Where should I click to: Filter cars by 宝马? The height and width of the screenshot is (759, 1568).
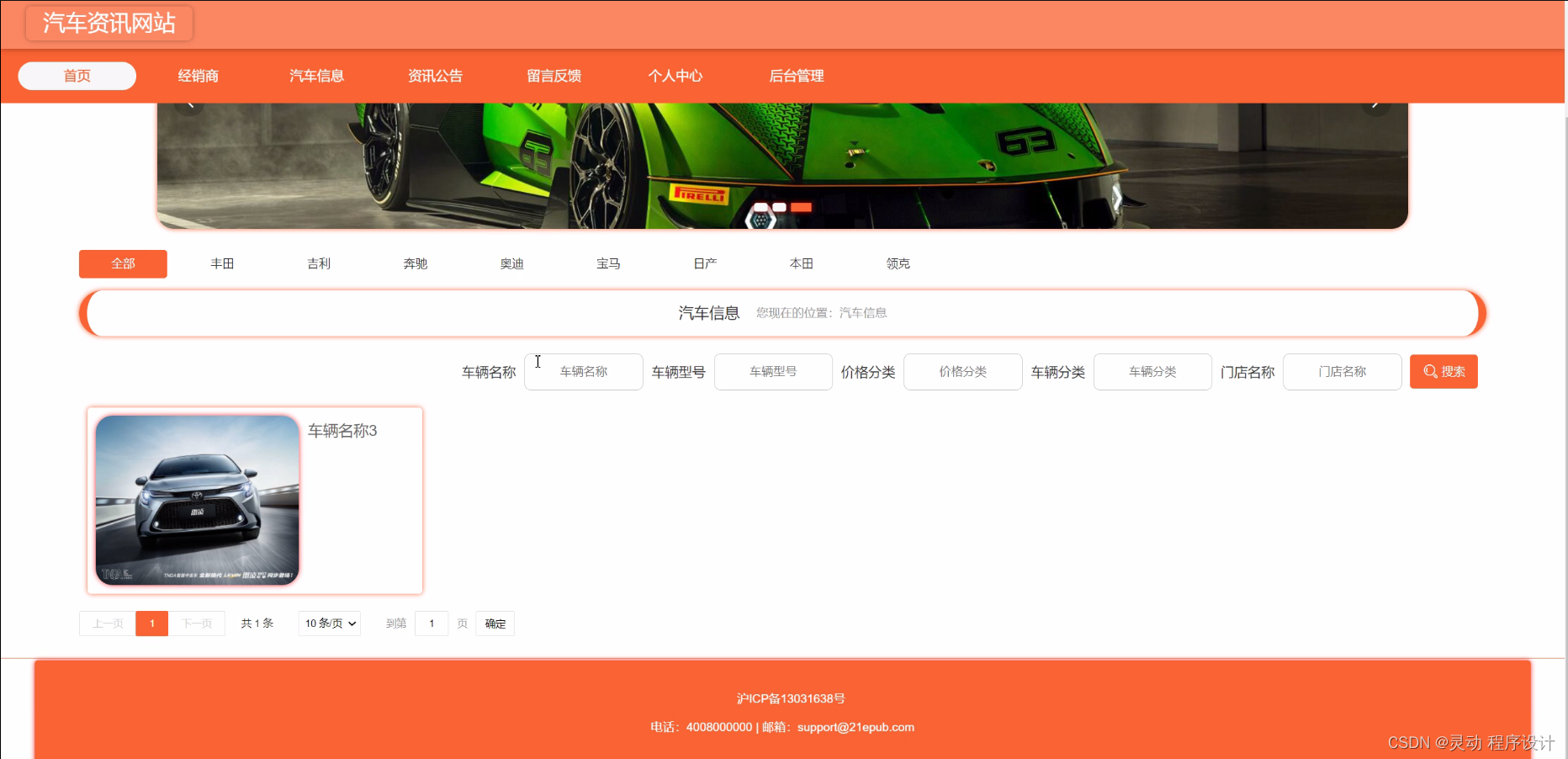coord(608,263)
